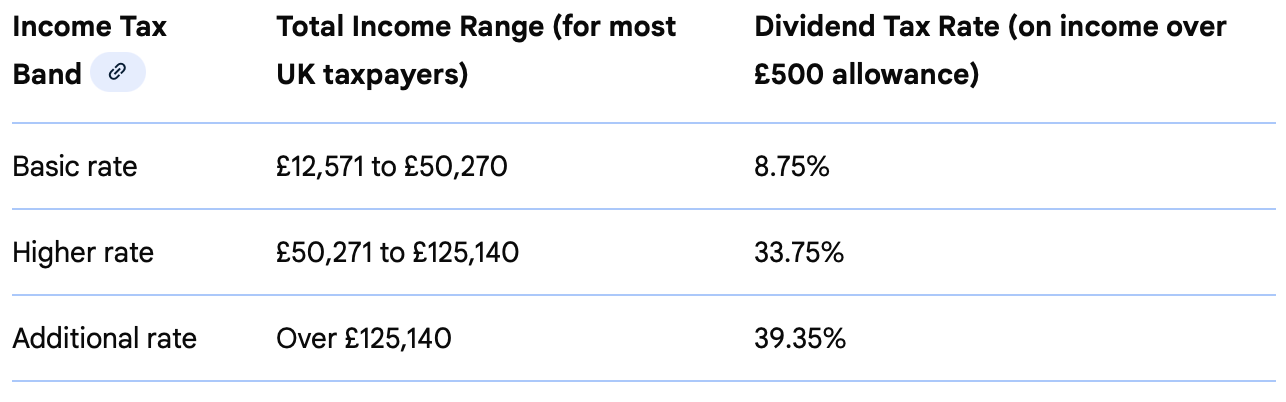Select the 'Basic rate' row label
This screenshot has width=1286, height=402.
point(74,166)
